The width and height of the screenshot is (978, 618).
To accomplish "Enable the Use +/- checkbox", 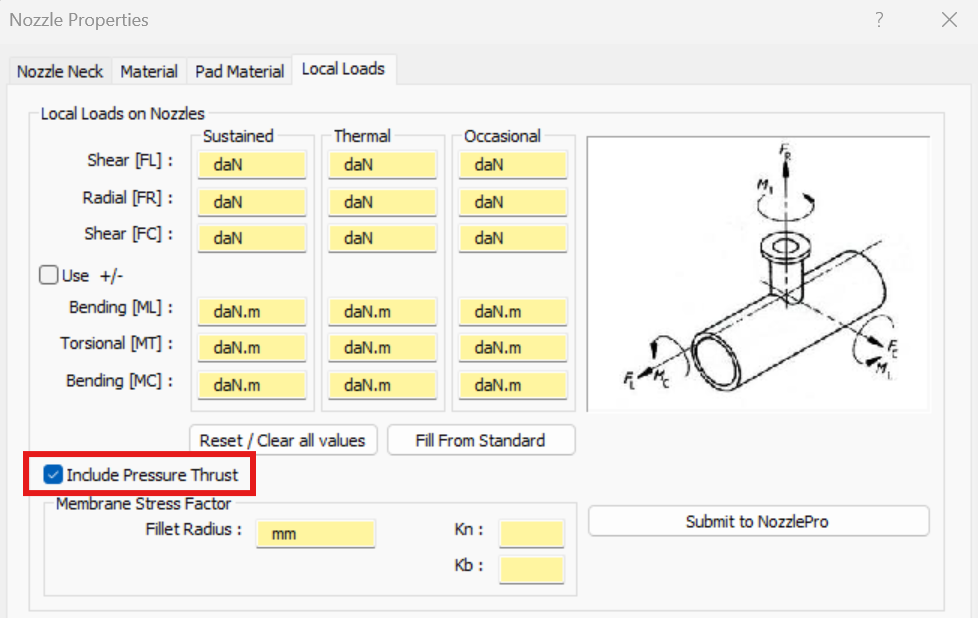I will click(x=48, y=275).
